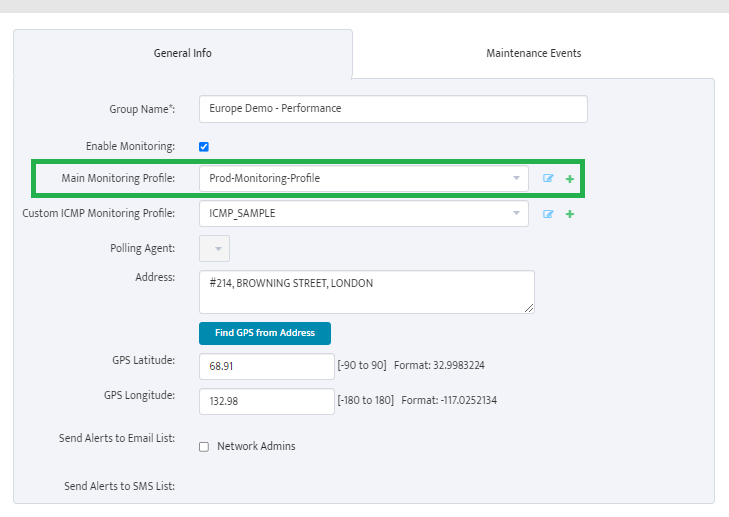Switch to the Maintenance Events tab
Image resolution: width=729 pixels, height=517 pixels.
tap(533, 53)
